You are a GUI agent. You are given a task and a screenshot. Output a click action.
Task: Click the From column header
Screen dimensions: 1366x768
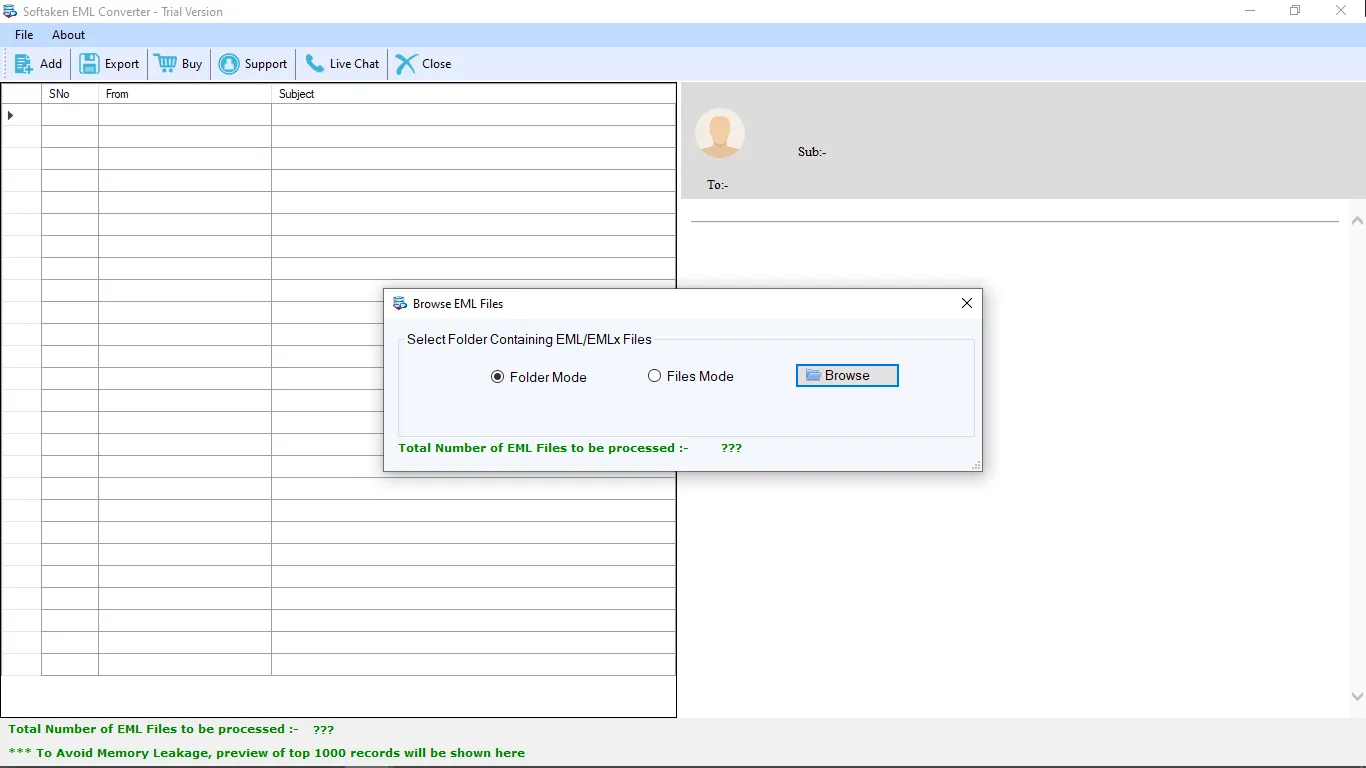pyautogui.click(x=185, y=94)
